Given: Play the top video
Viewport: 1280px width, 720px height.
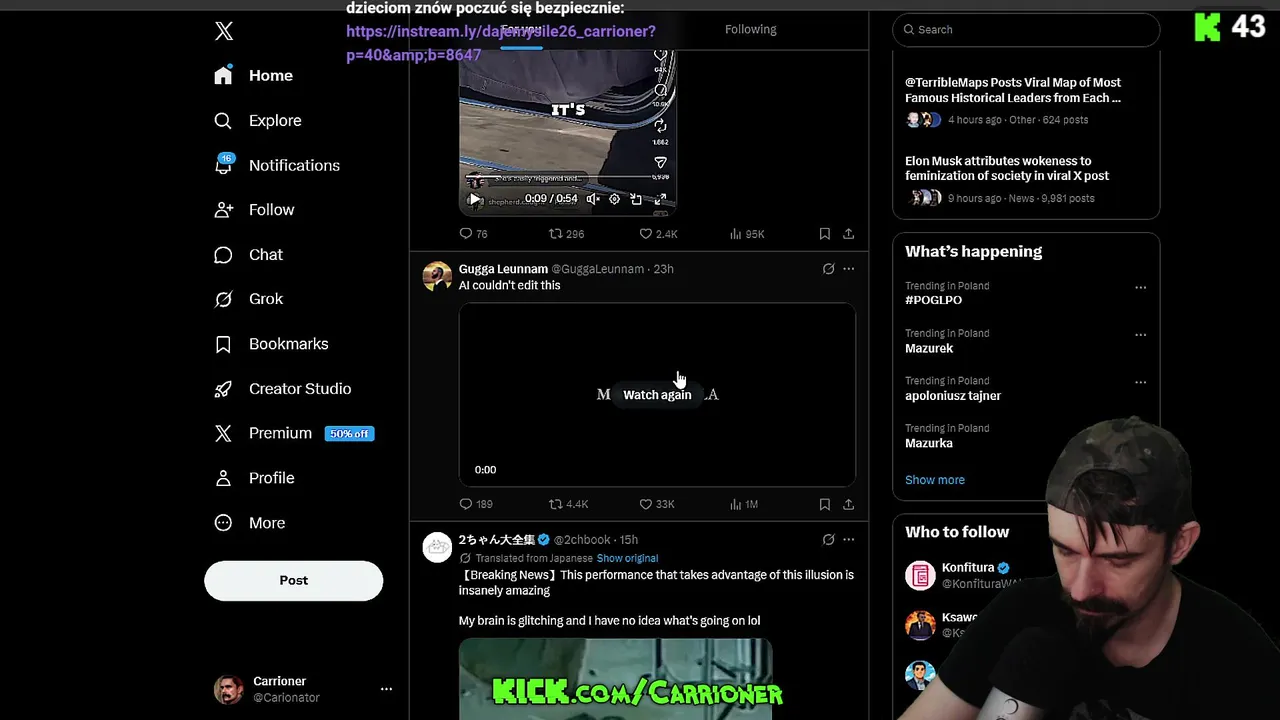Looking at the screenshot, I should click(474, 199).
